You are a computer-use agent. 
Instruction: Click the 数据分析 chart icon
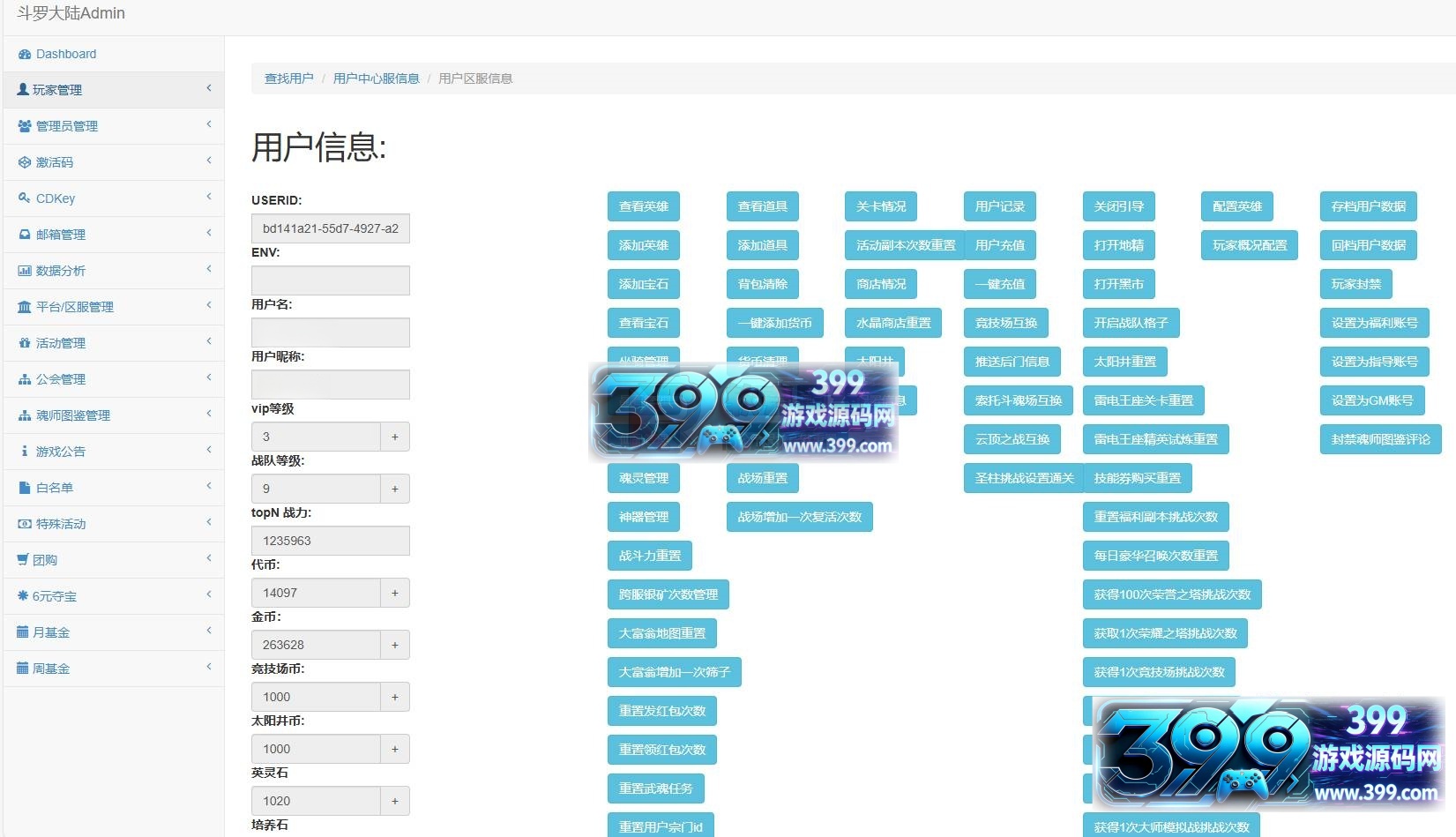tap(25, 271)
